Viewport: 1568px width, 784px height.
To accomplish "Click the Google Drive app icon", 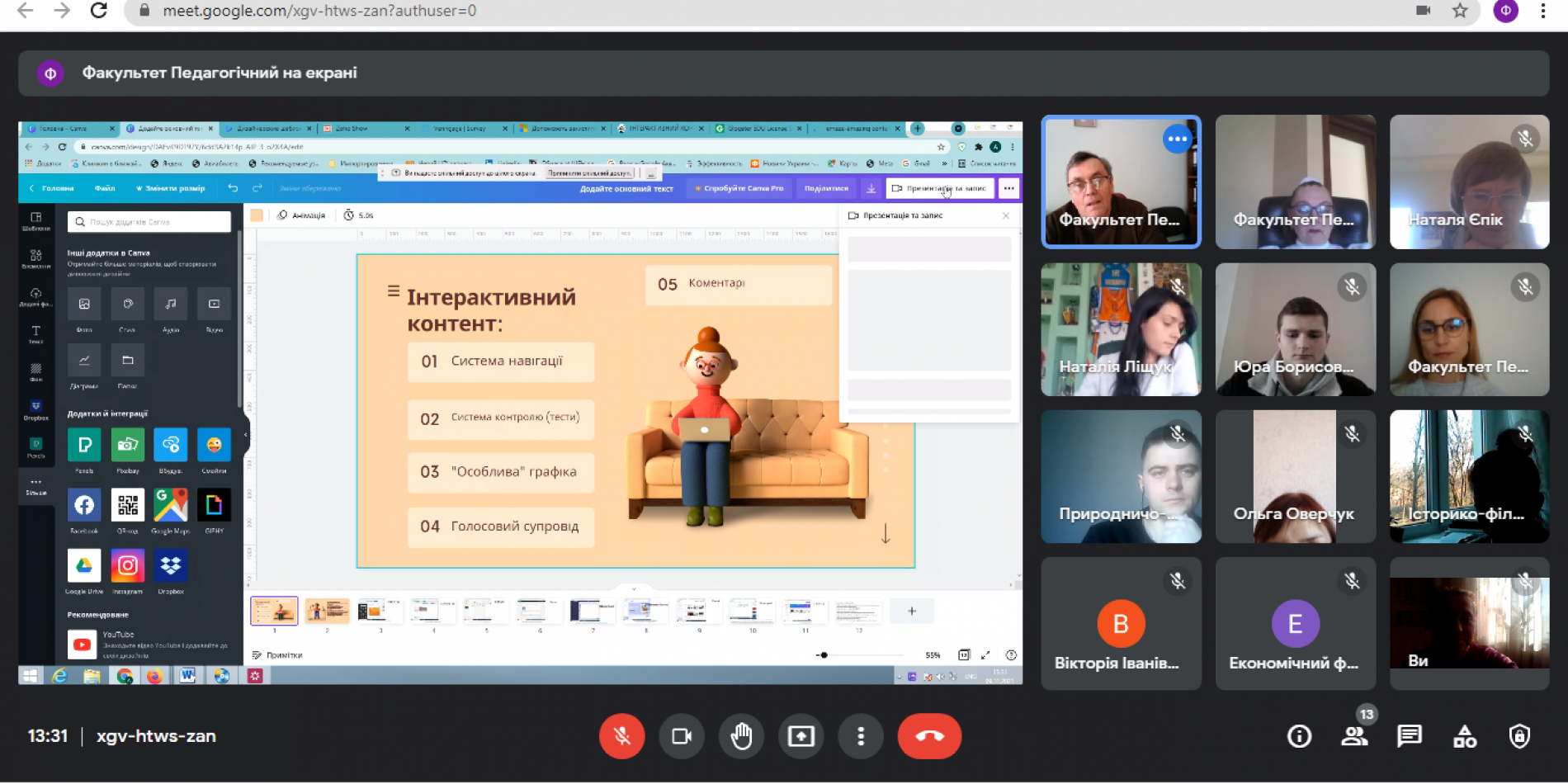I will (x=84, y=565).
